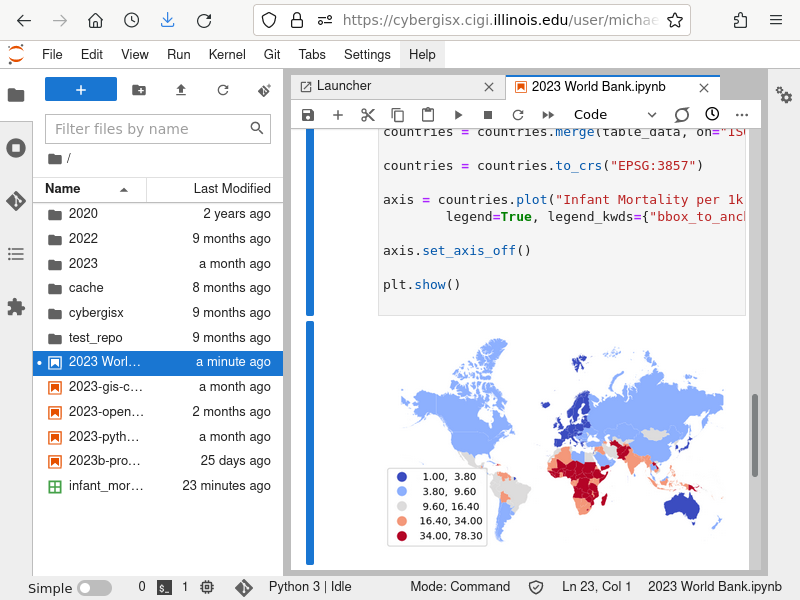Sort files by Name column header

coord(63,189)
